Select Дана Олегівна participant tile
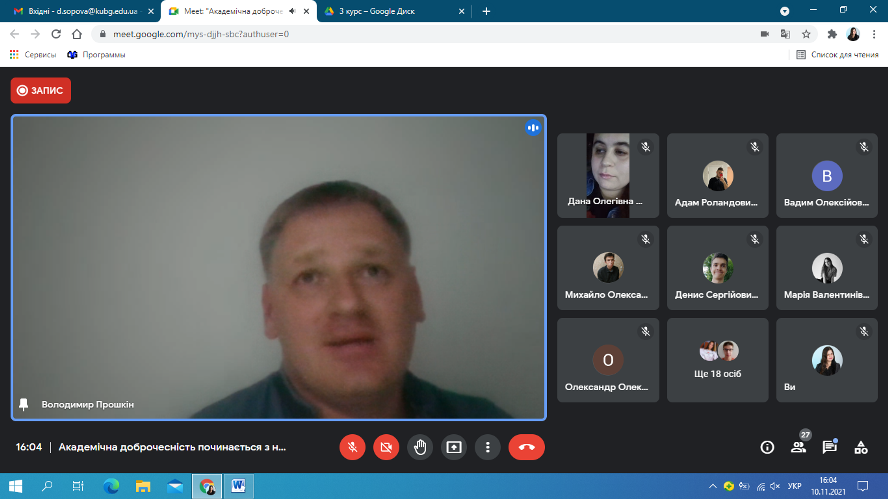888x499 pixels. point(608,176)
